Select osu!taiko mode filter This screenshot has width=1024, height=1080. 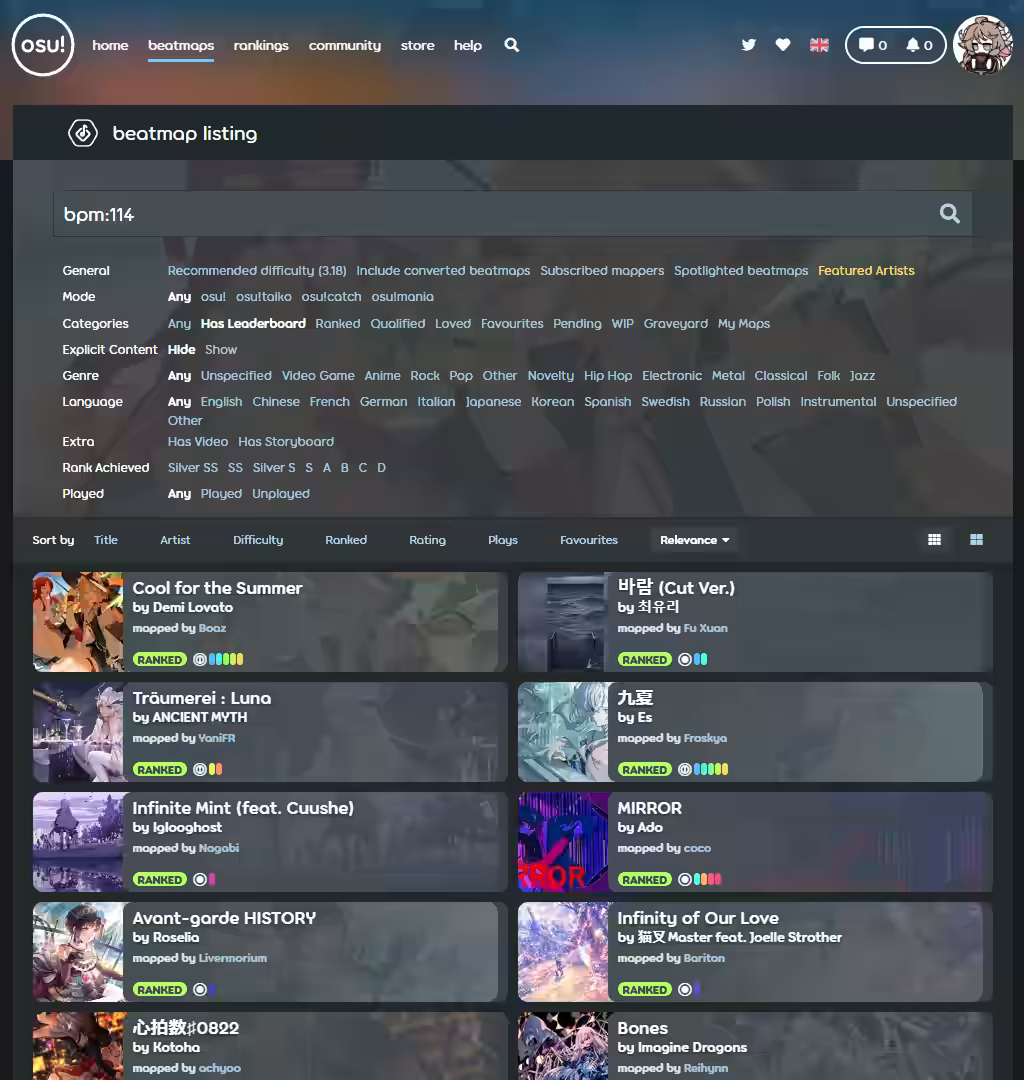[264, 297]
